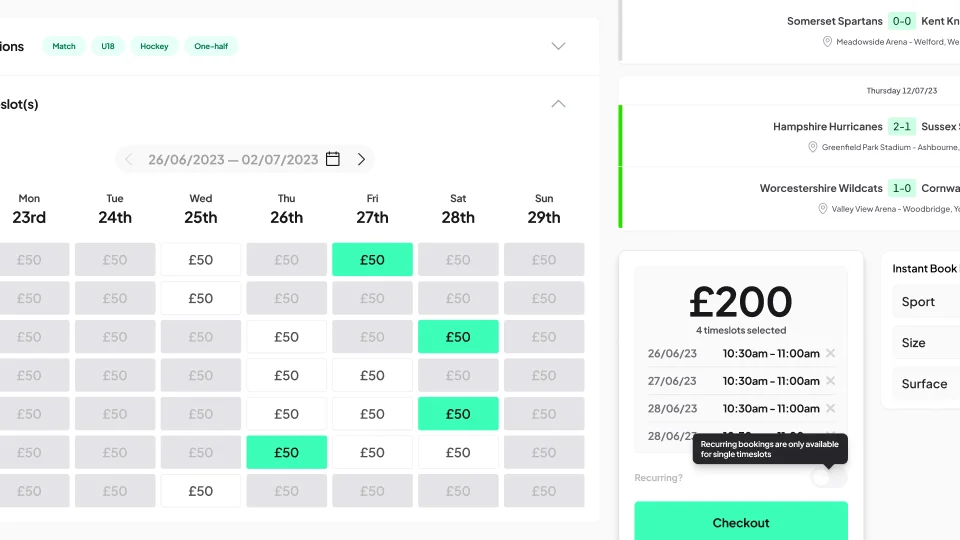Select the One-half tag
This screenshot has width=960, height=540.
(x=211, y=46)
